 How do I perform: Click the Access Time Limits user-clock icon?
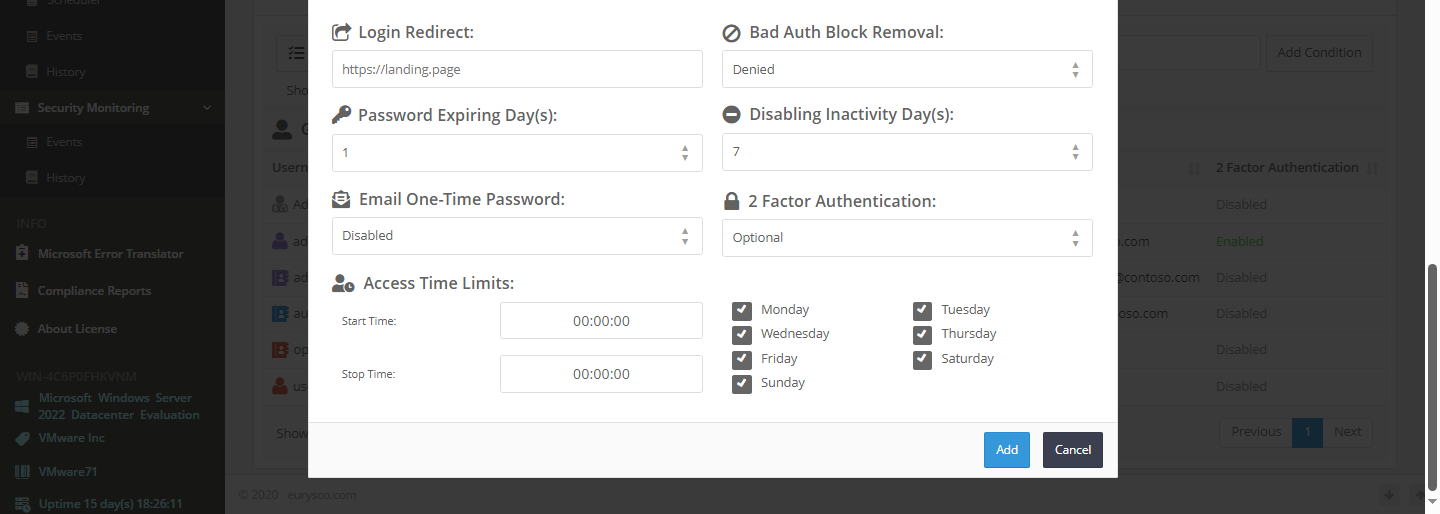pyautogui.click(x=343, y=283)
